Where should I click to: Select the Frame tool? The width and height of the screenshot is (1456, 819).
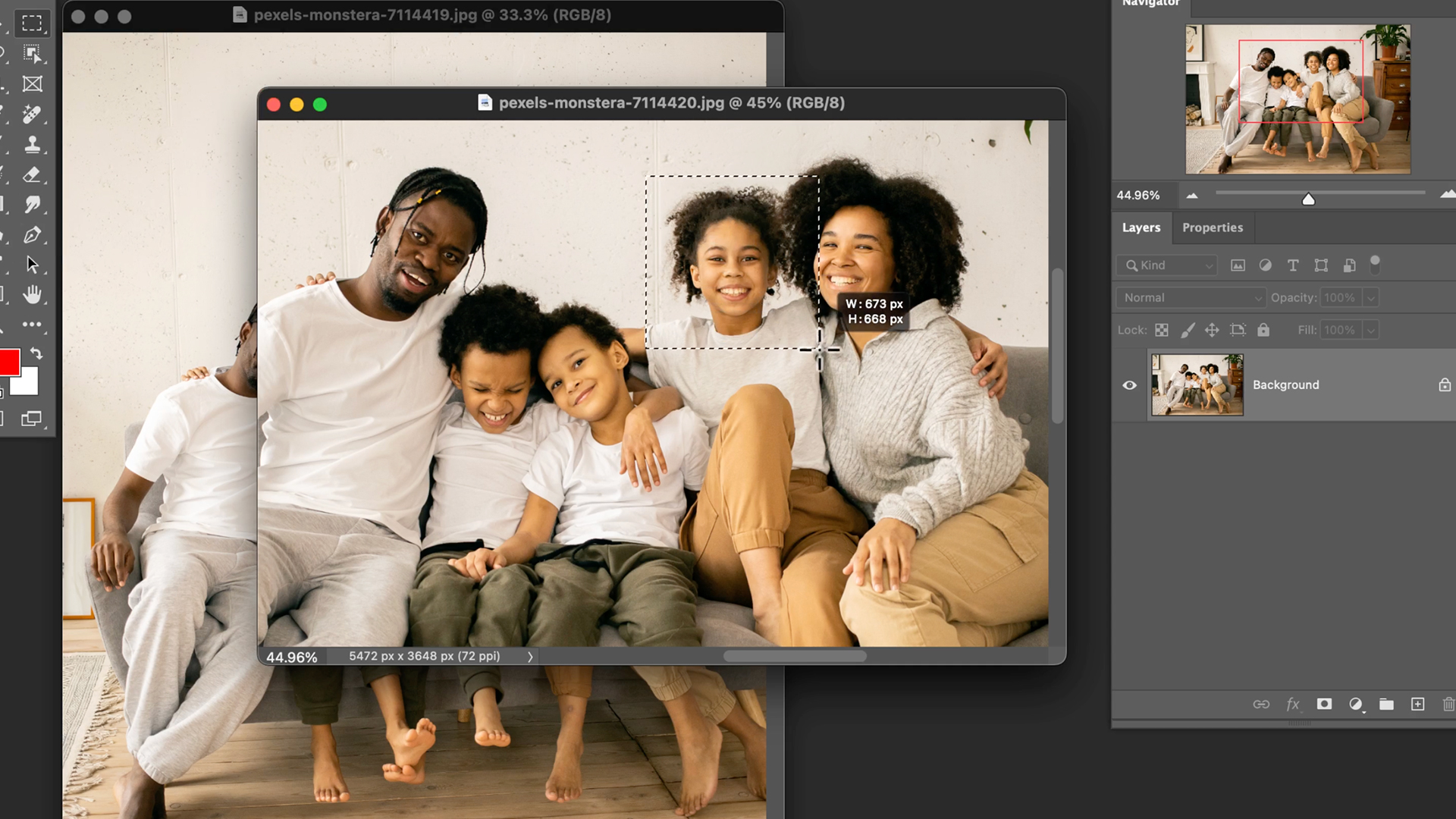pyautogui.click(x=32, y=84)
